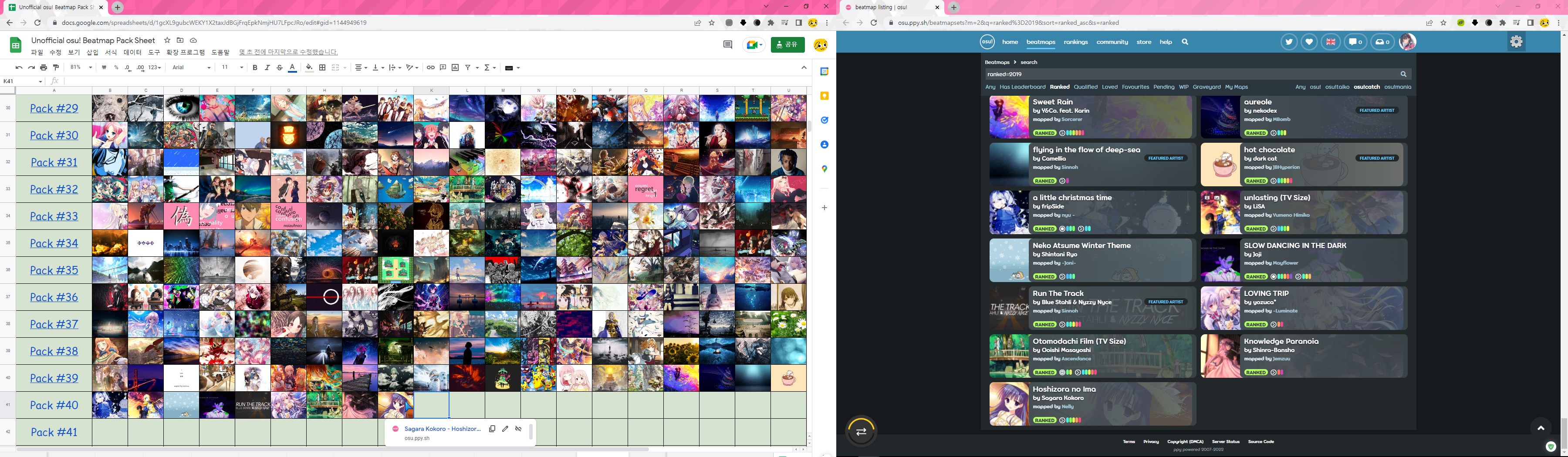Open the name box K41 dropdown
This screenshot has height=457, width=1568.
(x=41, y=81)
